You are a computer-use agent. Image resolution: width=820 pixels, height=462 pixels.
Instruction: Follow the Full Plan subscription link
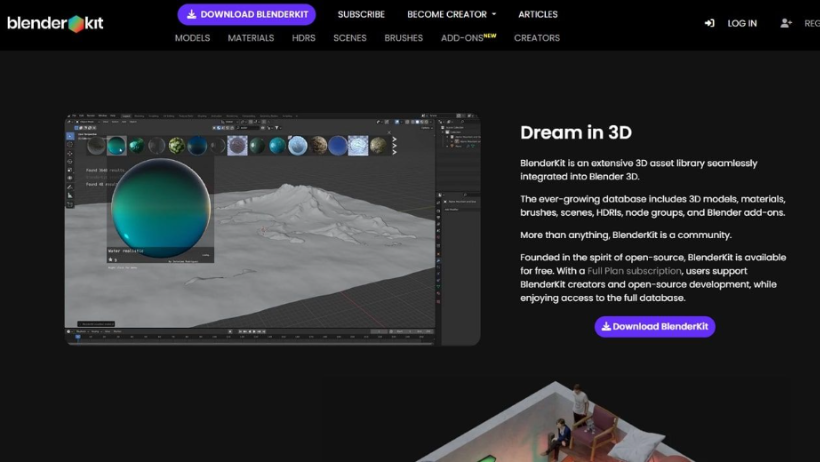click(x=634, y=271)
